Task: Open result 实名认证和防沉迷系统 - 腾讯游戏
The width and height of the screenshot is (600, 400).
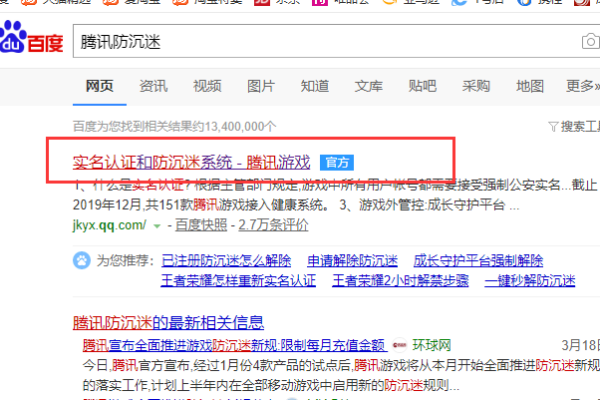Action: click(191, 162)
